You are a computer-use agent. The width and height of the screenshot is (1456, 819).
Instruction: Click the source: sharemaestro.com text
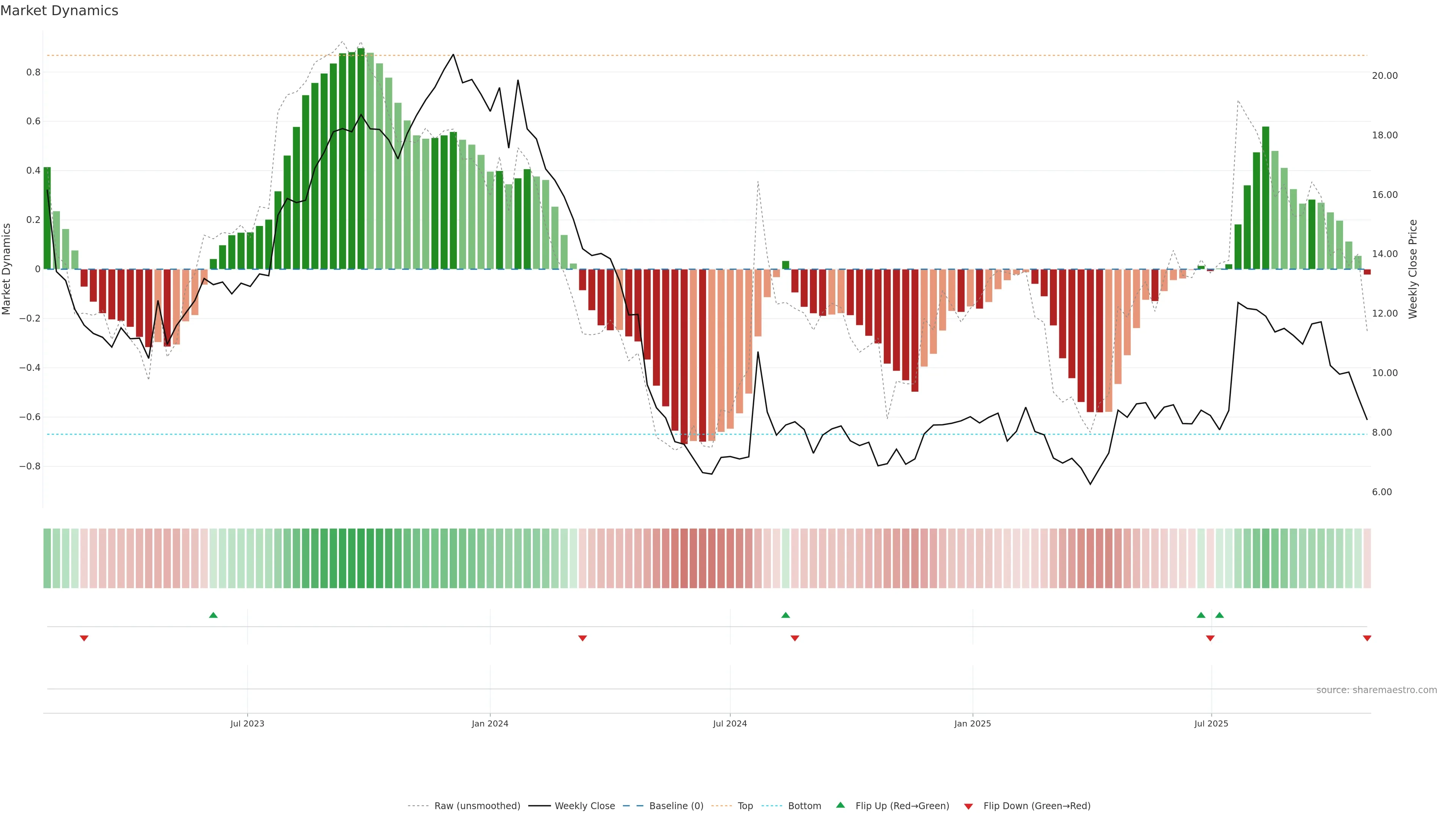click(x=1376, y=690)
